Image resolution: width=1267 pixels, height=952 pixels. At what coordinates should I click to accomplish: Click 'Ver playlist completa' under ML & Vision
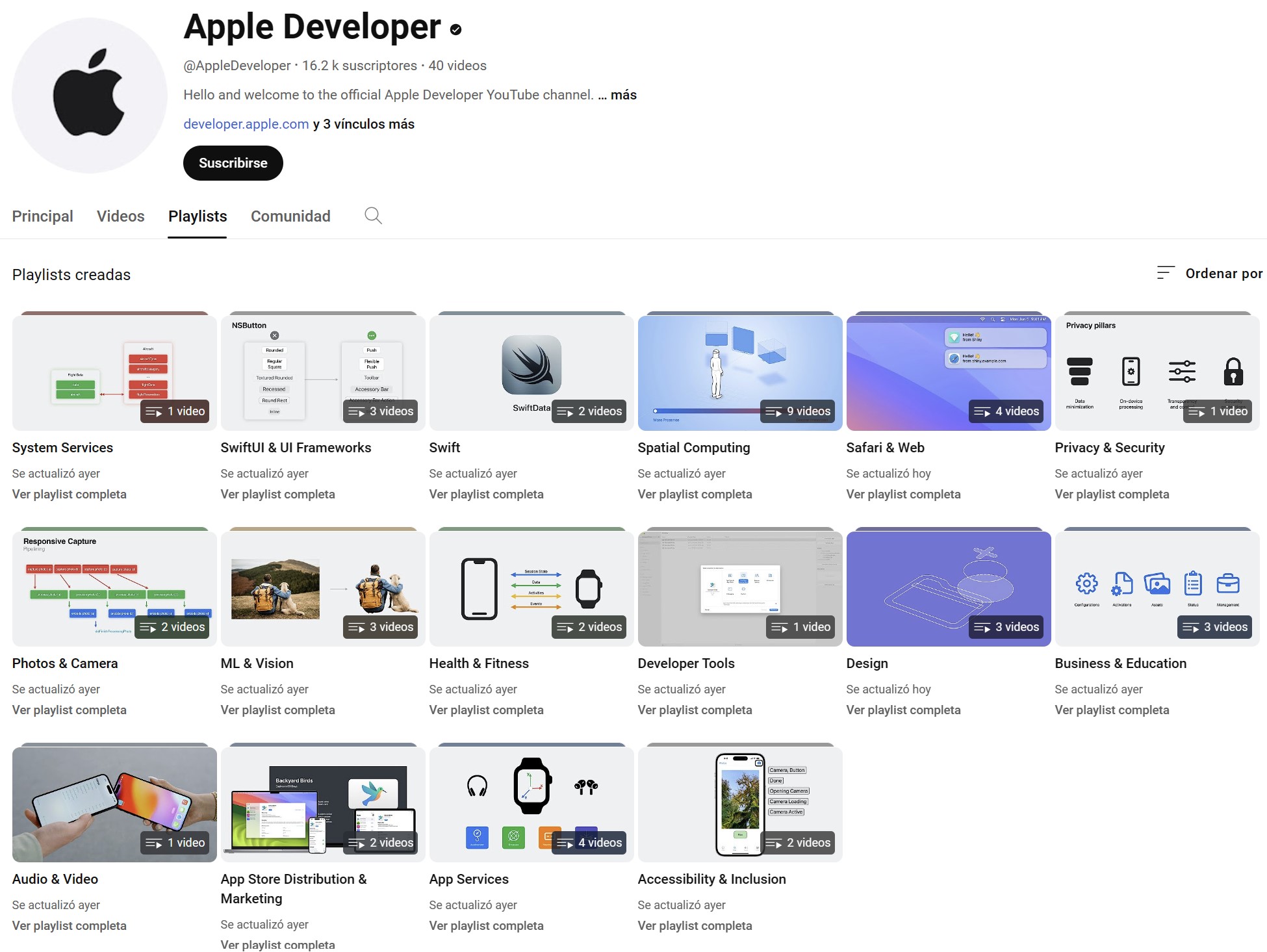(277, 710)
